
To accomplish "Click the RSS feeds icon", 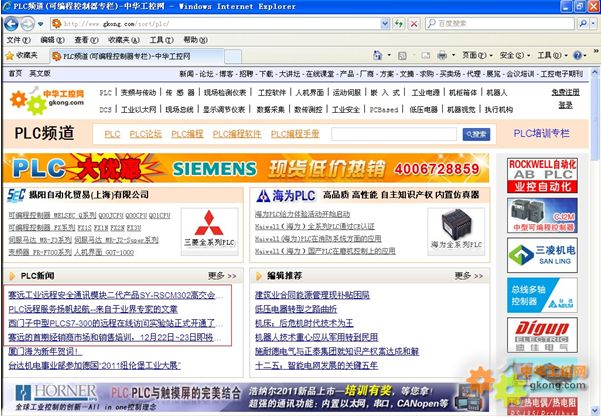I will pos(402,56).
